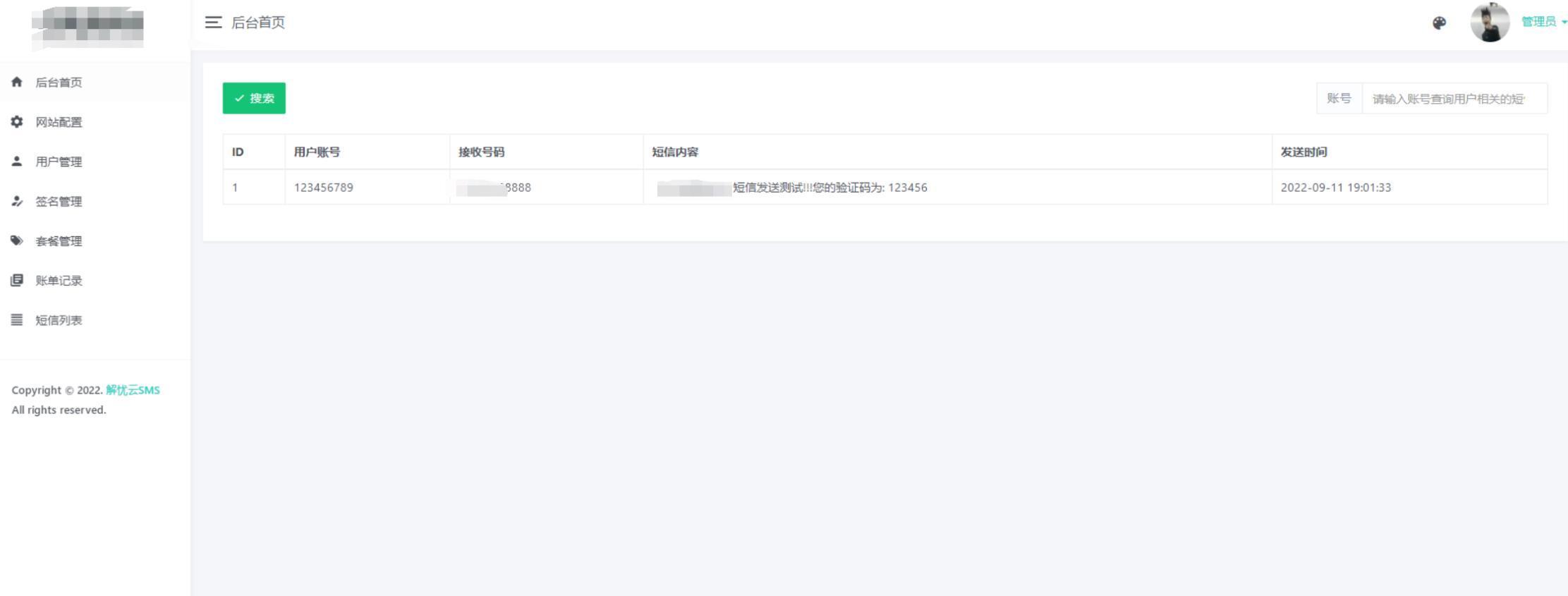Click the 账号 label beside search input
The image size is (1568, 596).
(1339, 98)
